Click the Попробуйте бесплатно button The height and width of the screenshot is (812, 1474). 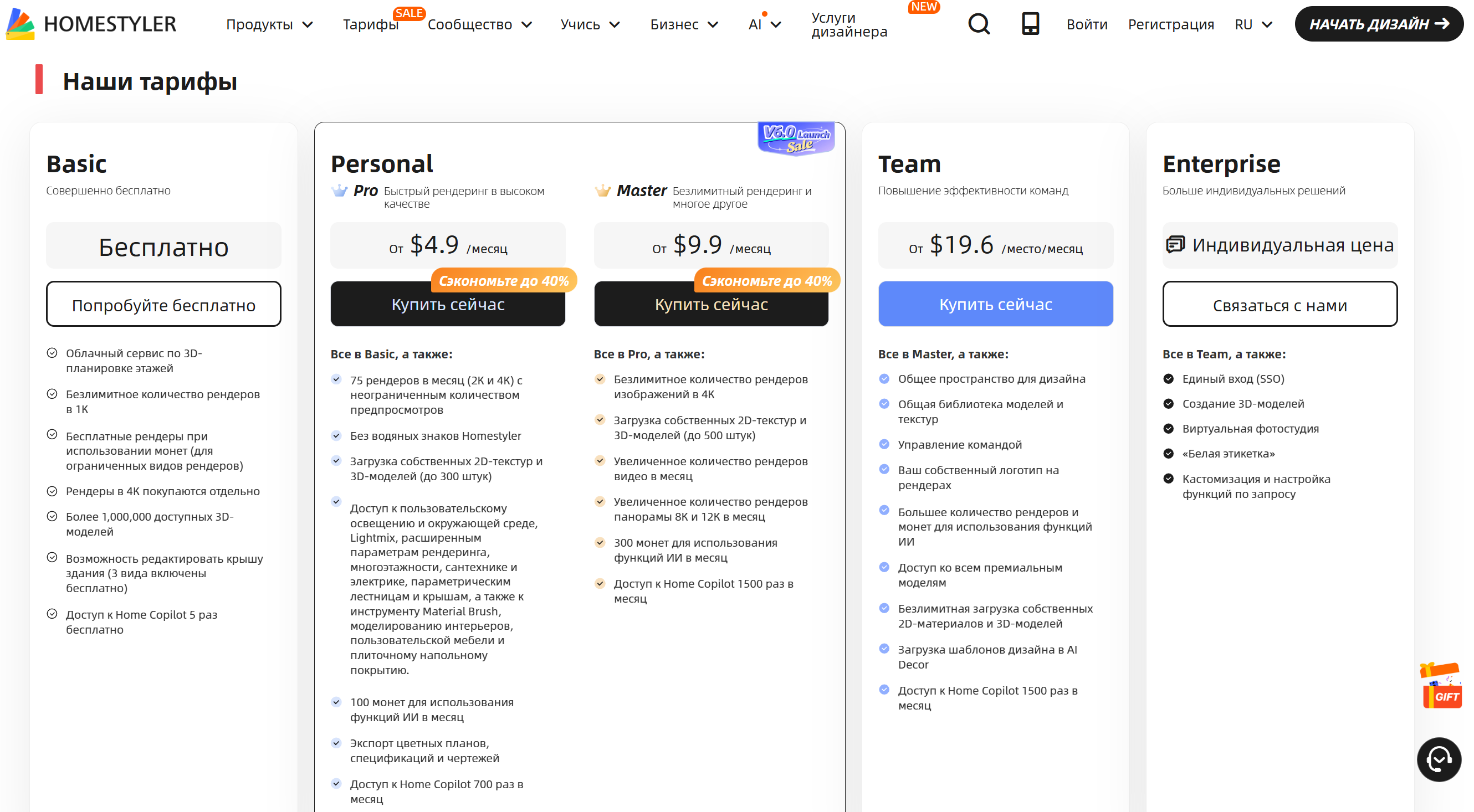(x=163, y=304)
